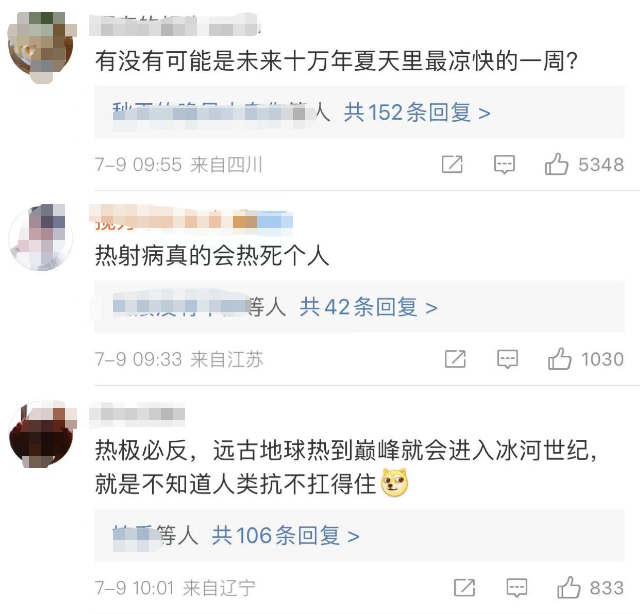
Task: Open reply bubble on the 四川 comment
Action: click(504, 165)
